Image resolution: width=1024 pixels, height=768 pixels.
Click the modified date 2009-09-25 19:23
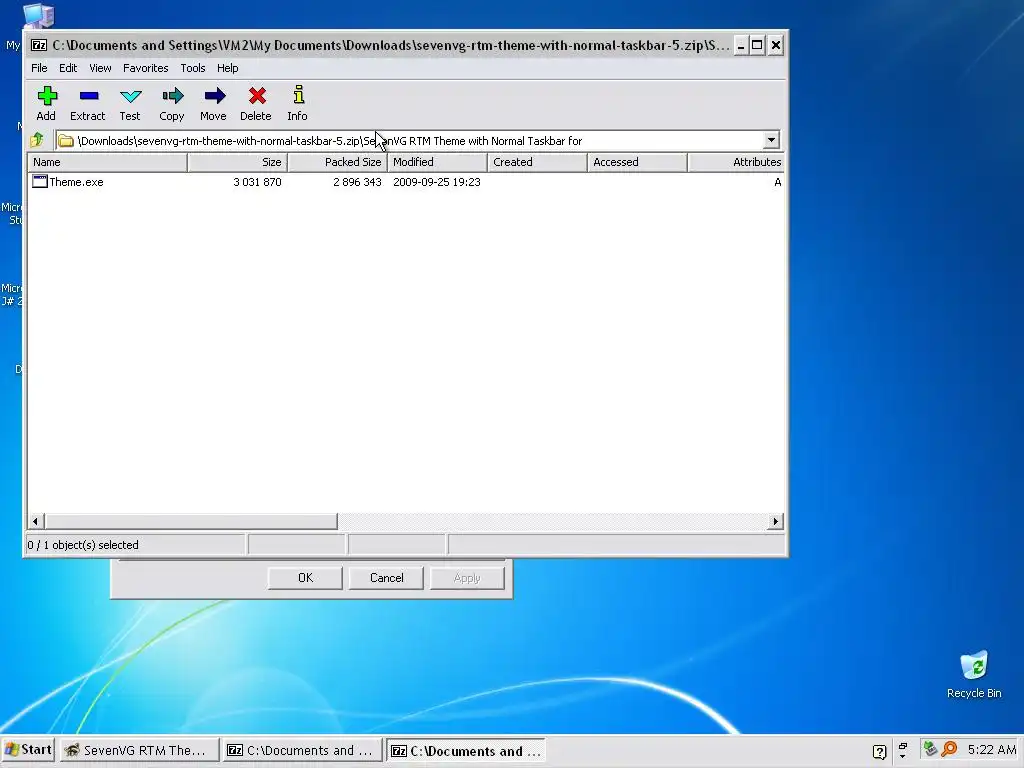[437, 182]
